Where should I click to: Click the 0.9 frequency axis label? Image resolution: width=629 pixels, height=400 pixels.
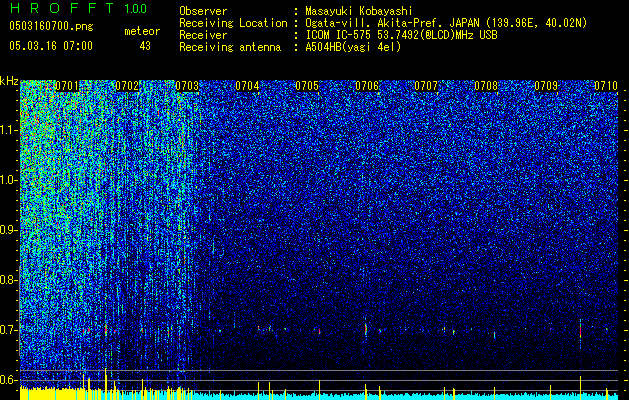[x=8, y=230]
